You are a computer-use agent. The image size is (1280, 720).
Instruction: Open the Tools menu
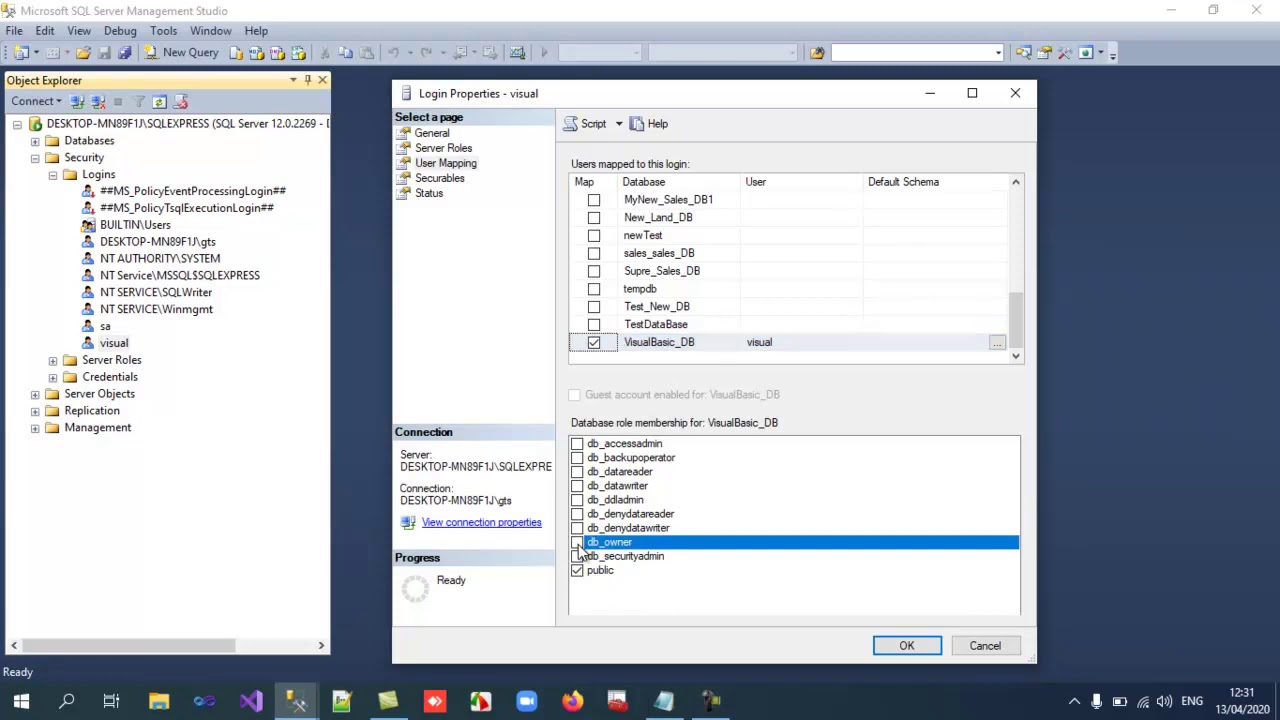point(163,31)
